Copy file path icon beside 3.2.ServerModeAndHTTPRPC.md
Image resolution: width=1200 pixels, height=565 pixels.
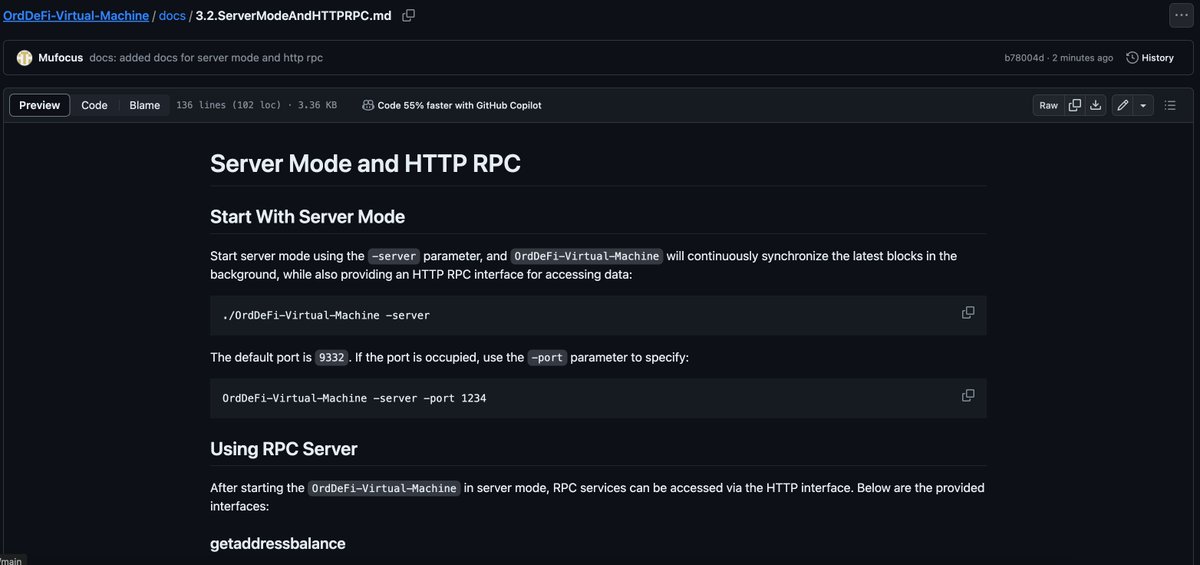pyautogui.click(x=408, y=16)
